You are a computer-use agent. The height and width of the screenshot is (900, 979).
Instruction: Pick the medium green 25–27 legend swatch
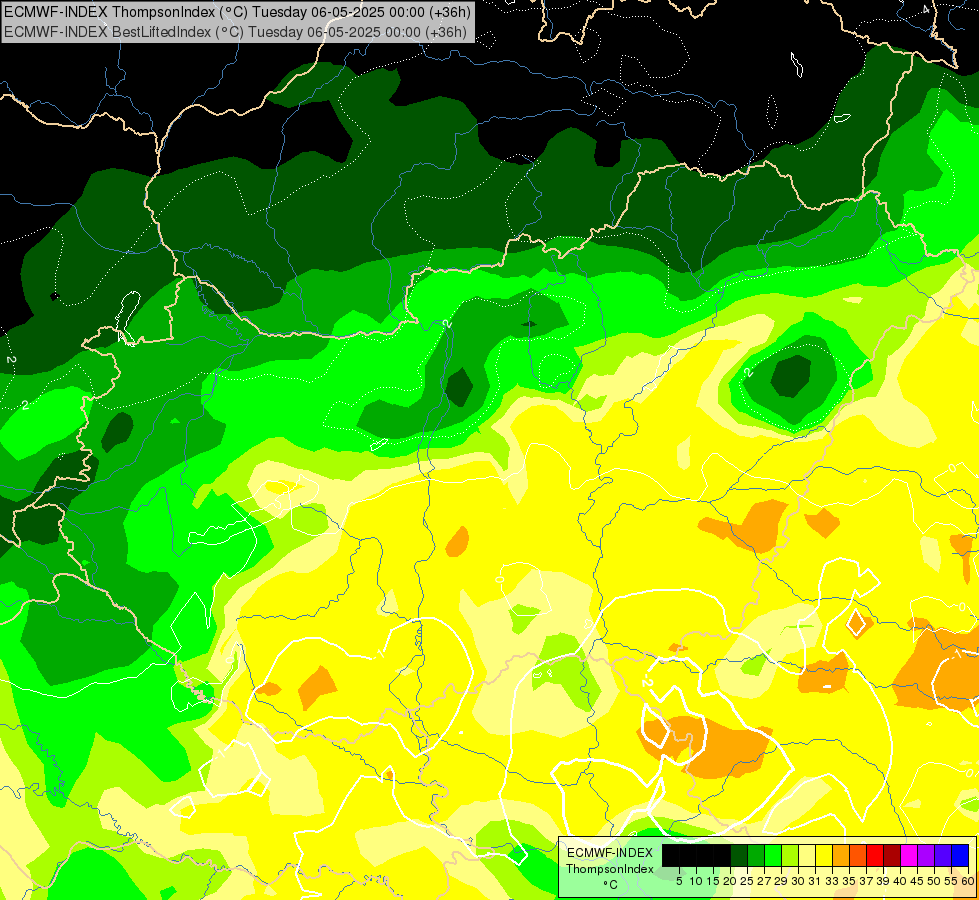756,855
